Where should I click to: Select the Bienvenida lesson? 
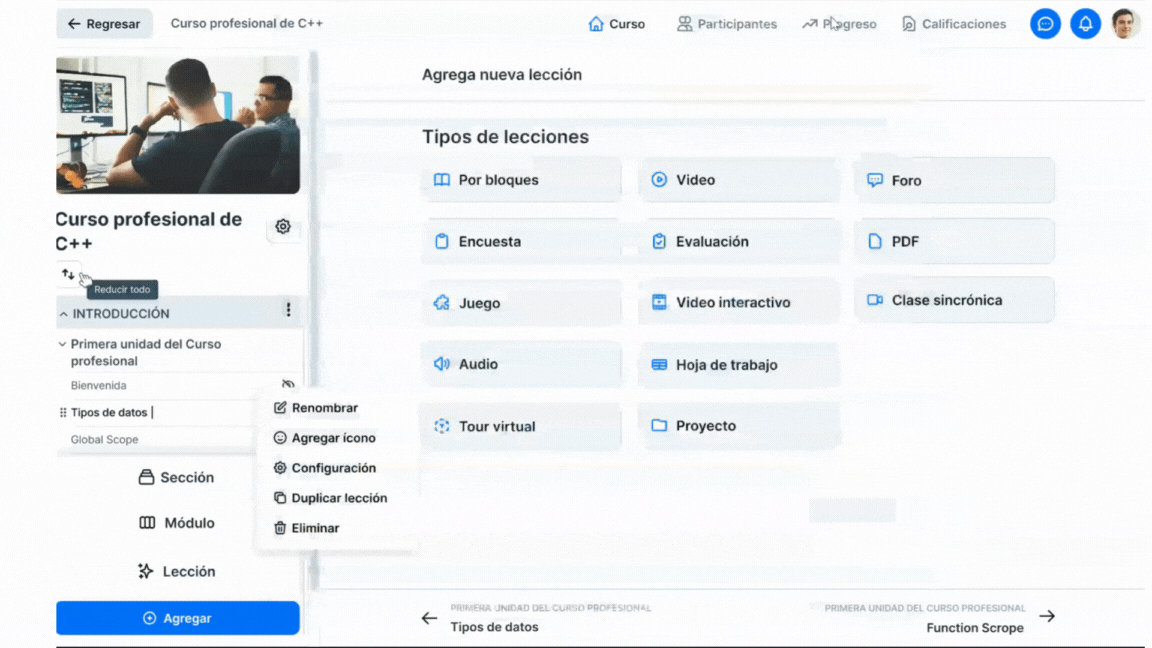(98, 385)
